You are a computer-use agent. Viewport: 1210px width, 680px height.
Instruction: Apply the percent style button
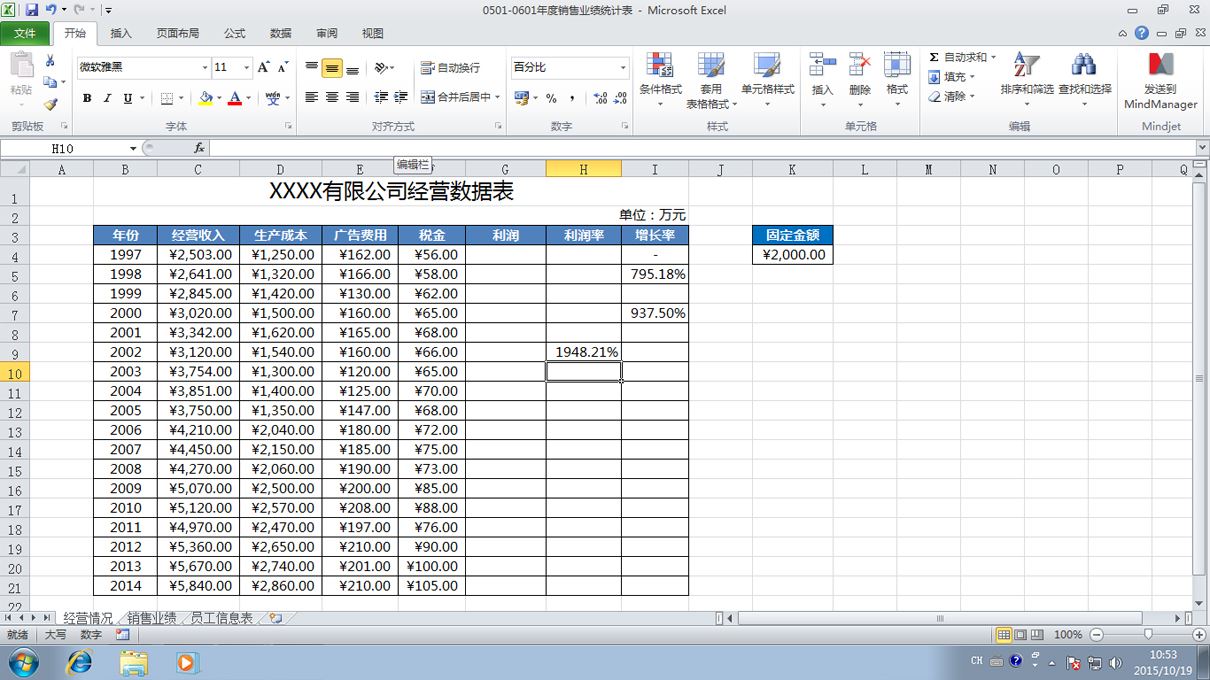551,98
